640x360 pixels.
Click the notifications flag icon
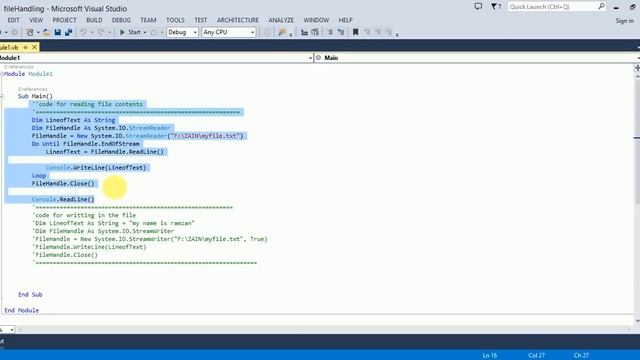(496, 7)
